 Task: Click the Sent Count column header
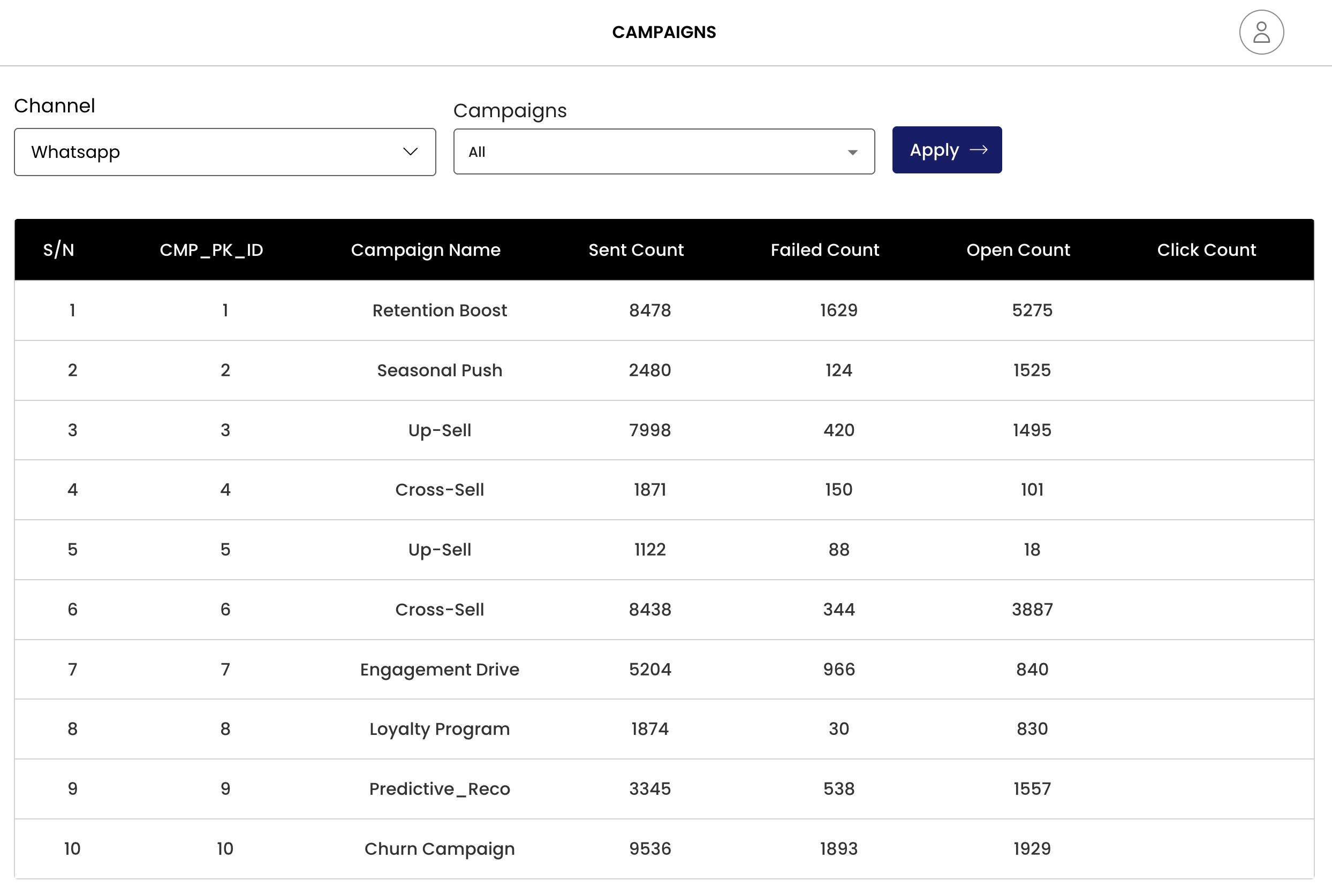coord(635,250)
